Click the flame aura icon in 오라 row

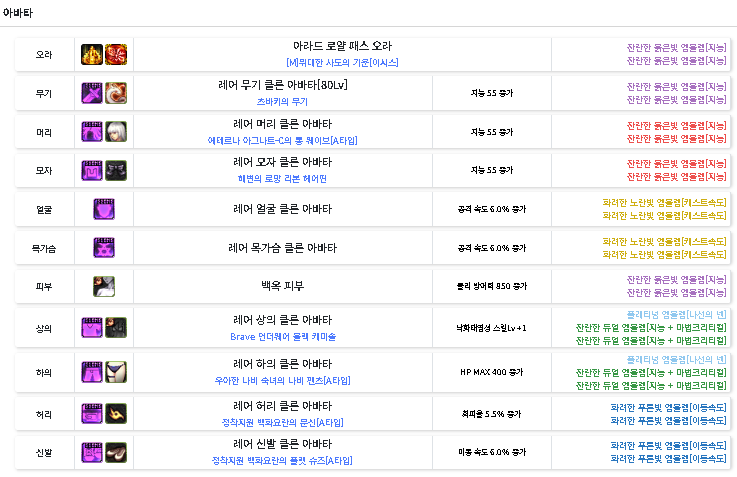92,54
